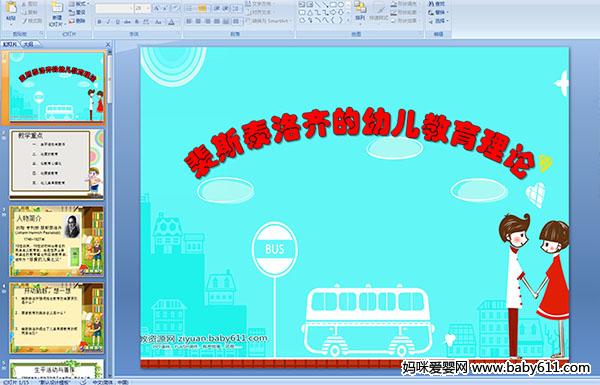Justify the paragraph text
This screenshot has height=385, width=600.
click(x=217, y=21)
